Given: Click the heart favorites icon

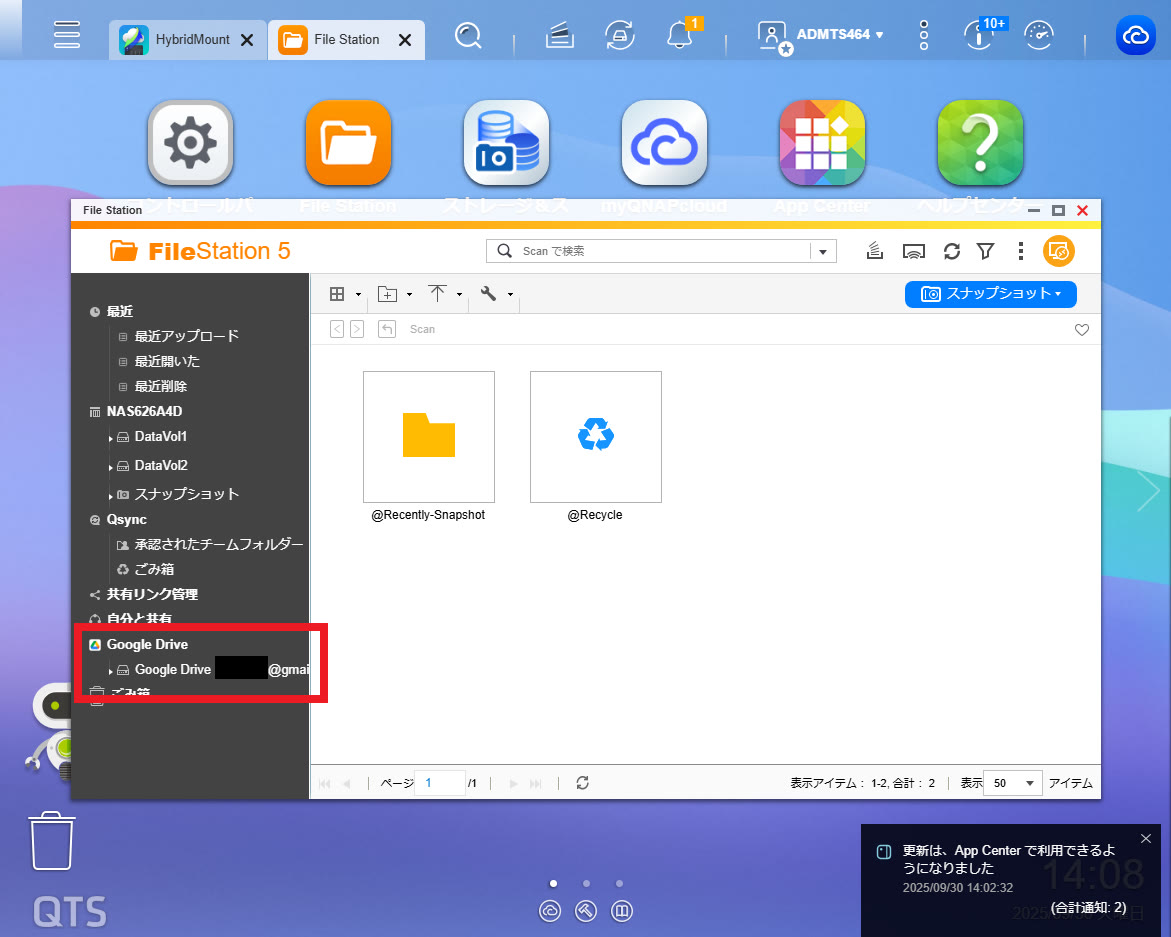Looking at the screenshot, I should 1081,330.
